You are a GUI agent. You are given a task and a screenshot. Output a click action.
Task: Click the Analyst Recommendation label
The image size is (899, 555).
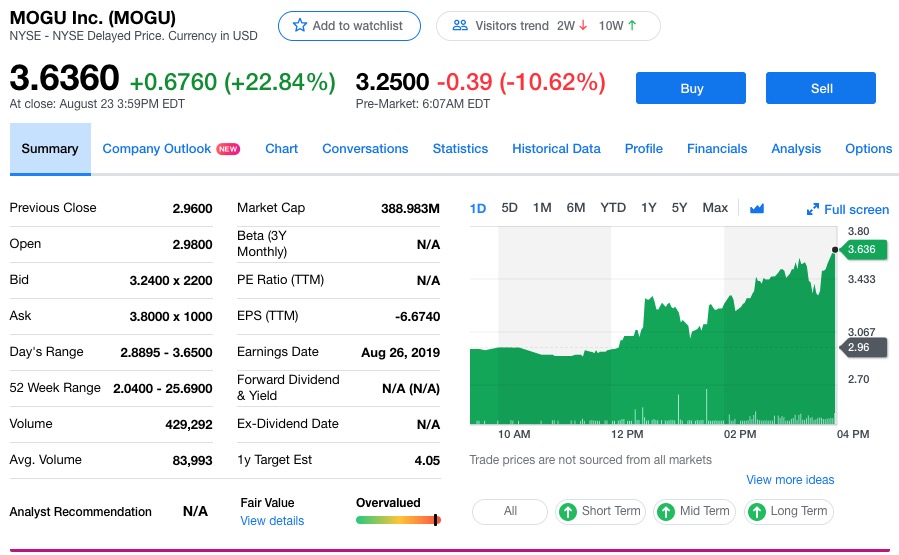pyautogui.click(x=81, y=511)
